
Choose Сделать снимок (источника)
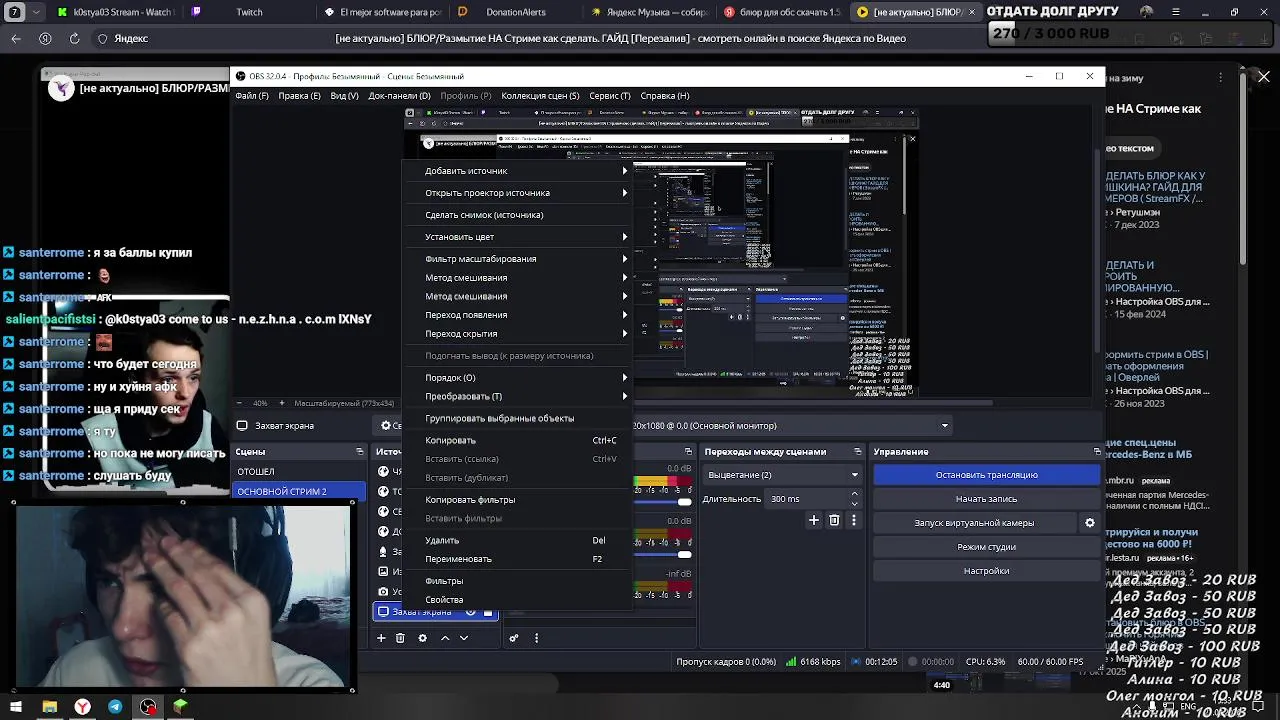tap(518, 215)
